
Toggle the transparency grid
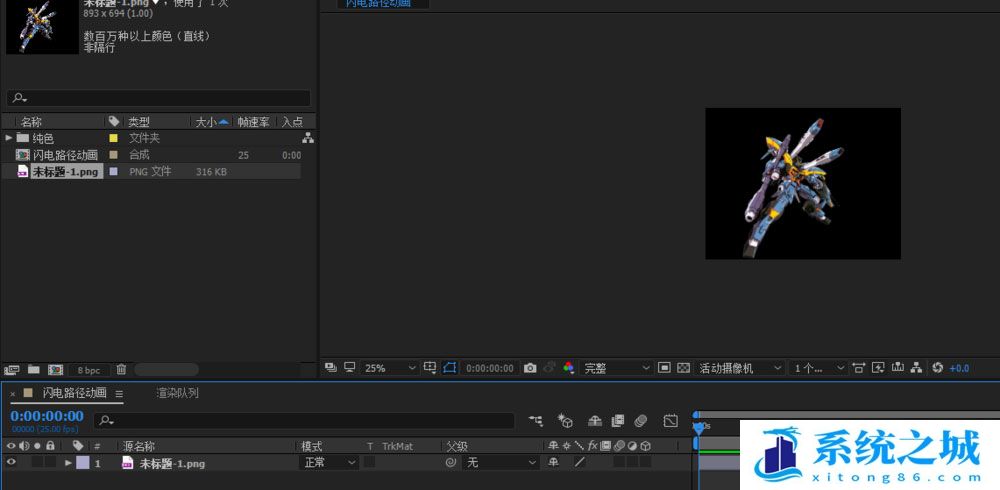point(683,368)
